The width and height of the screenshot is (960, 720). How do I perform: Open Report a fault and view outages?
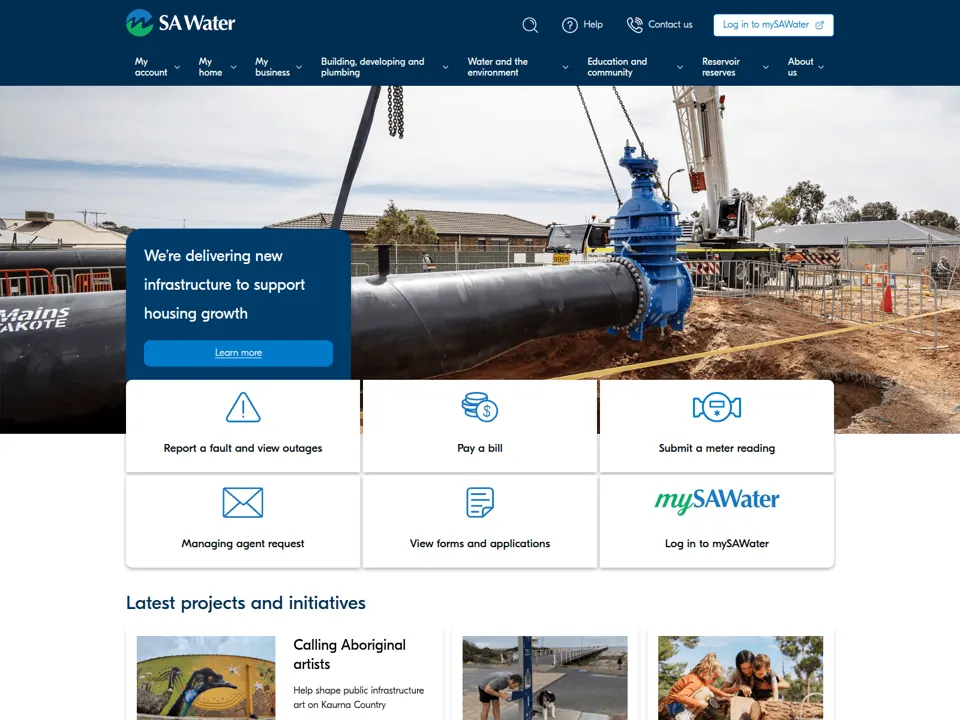click(x=243, y=448)
